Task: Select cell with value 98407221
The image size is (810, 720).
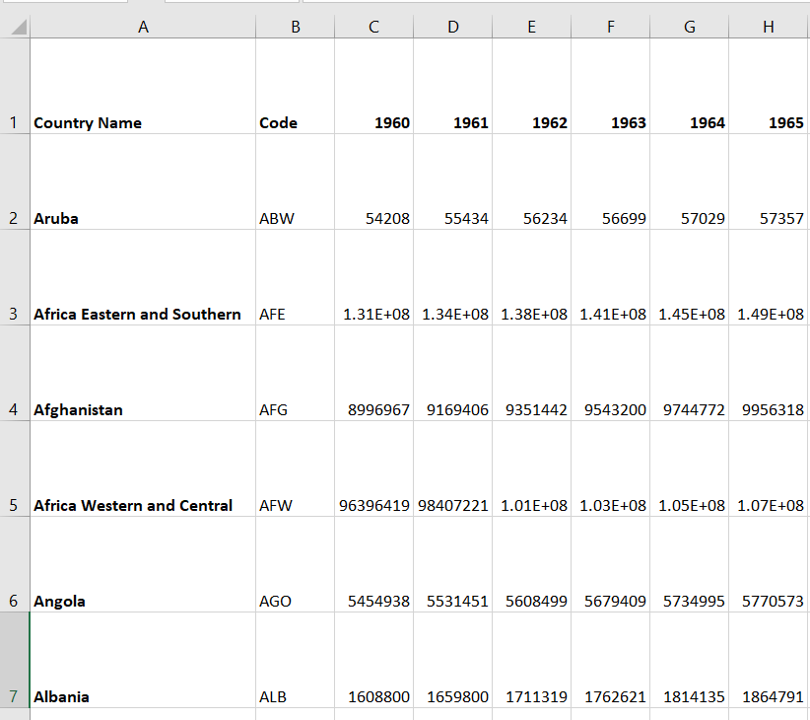Action: pos(453,468)
